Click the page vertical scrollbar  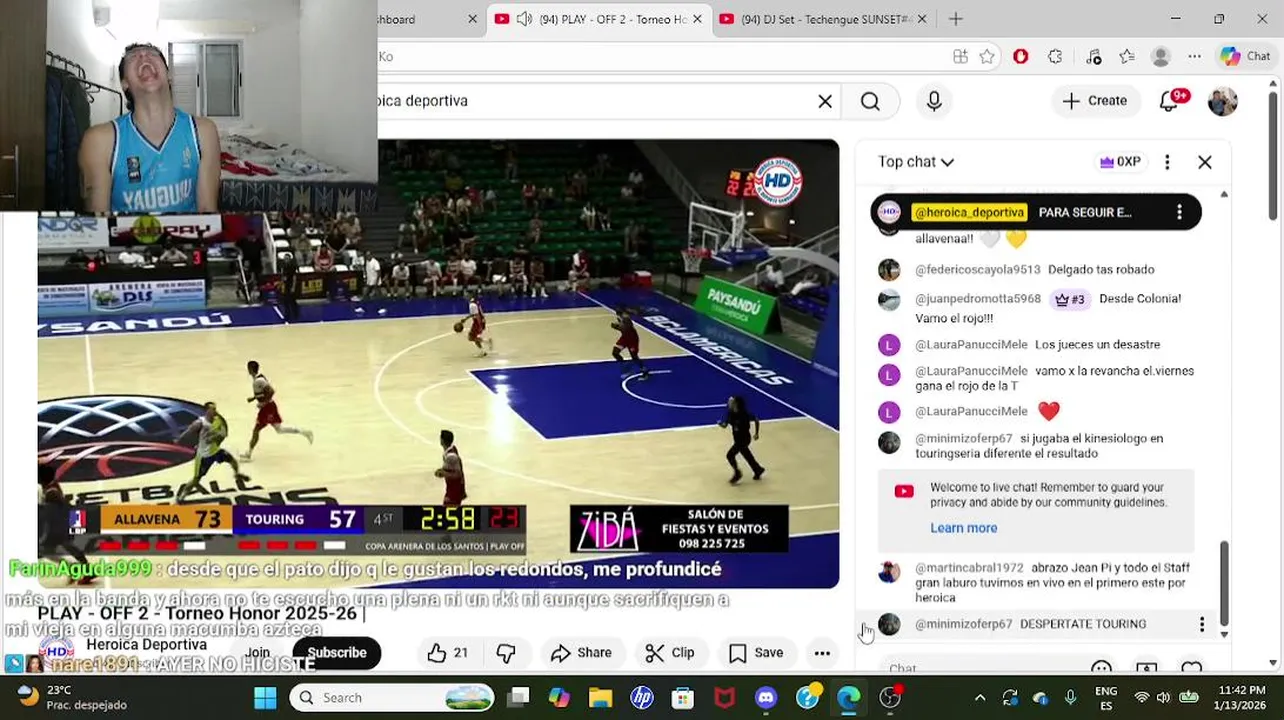pos(1272,155)
